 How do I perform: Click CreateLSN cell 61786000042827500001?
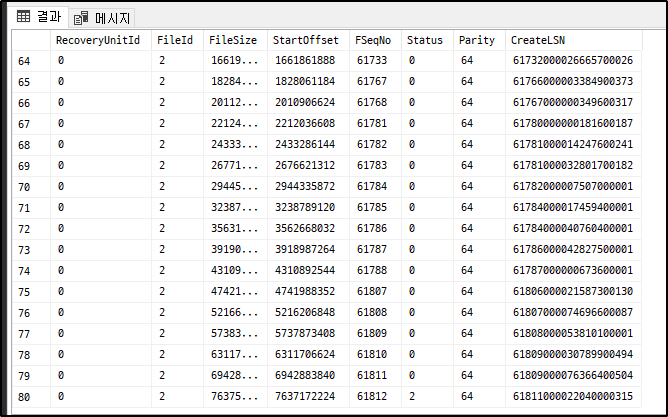pyautogui.click(x=573, y=249)
